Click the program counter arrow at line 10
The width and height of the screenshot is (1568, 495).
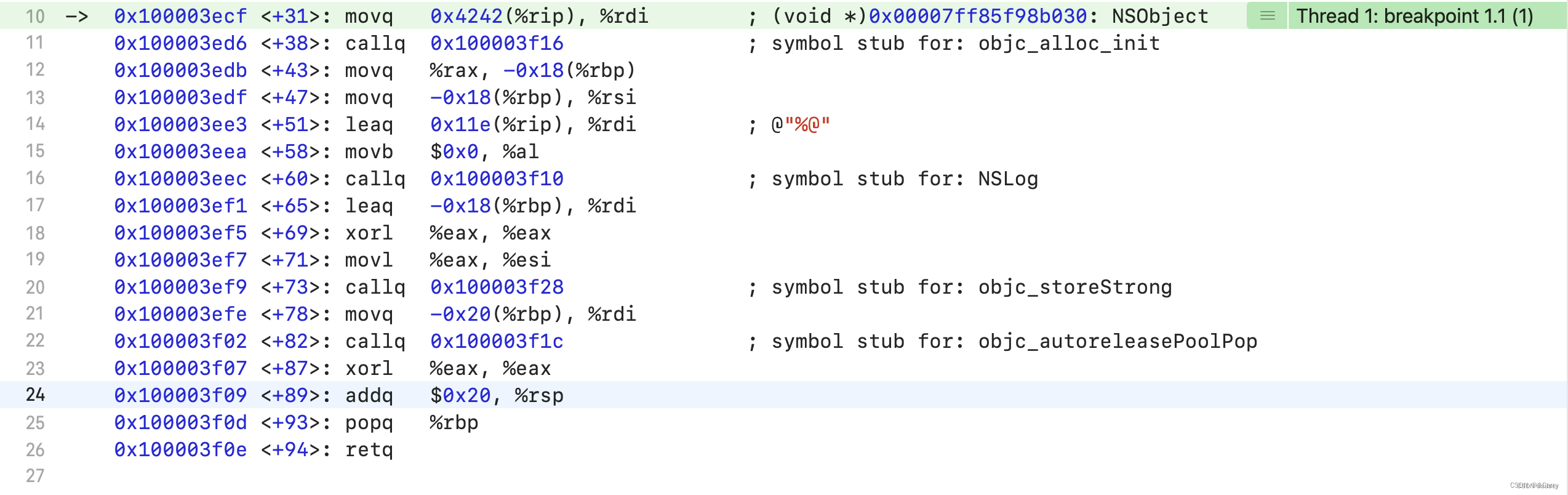click(x=77, y=17)
